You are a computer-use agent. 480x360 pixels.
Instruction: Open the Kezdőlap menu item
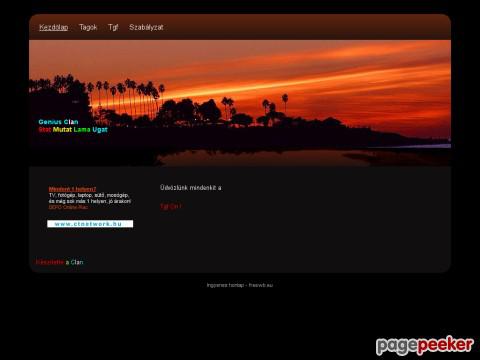[x=54, y=27]
